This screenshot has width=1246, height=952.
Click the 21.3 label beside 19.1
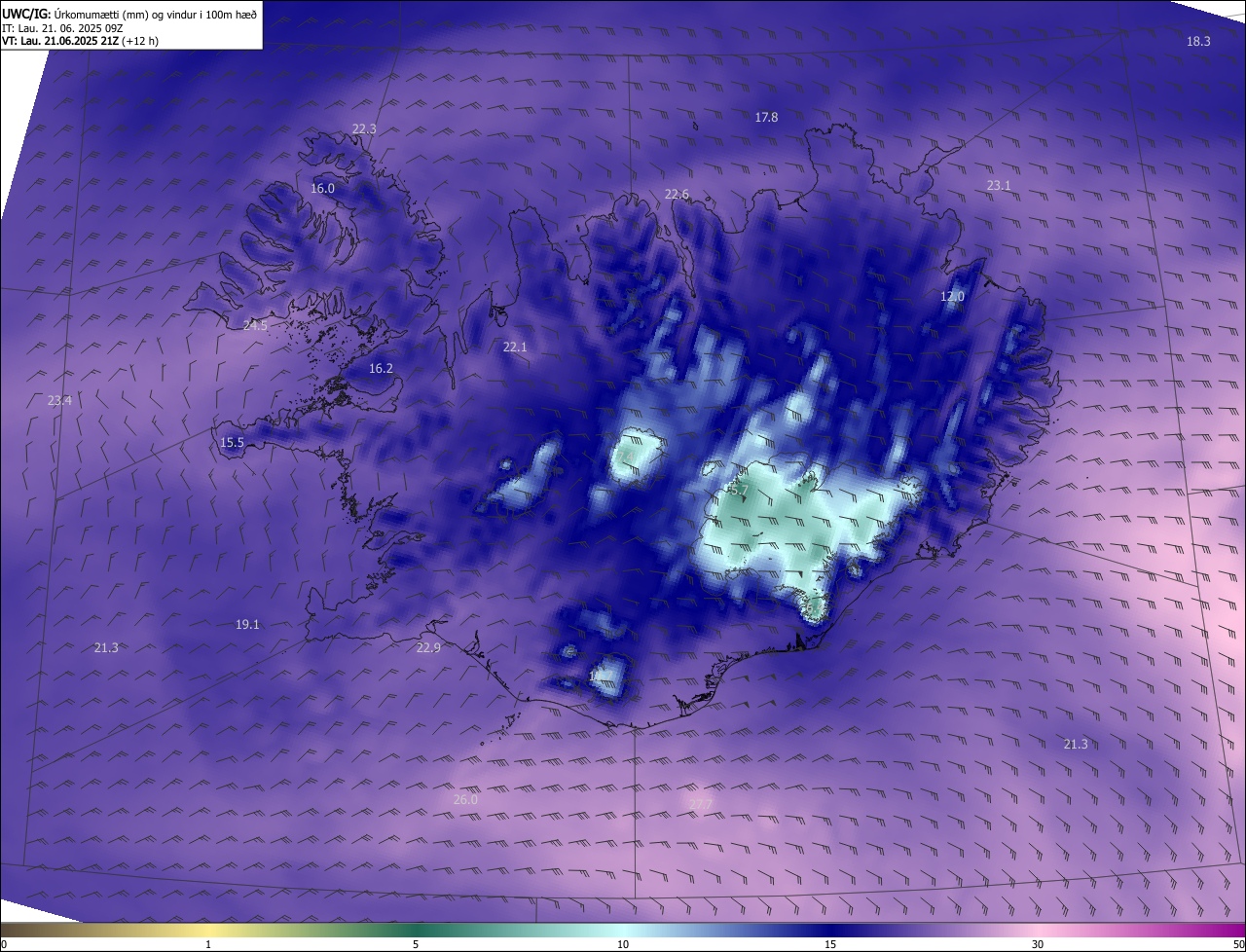[x=106, y=647]
